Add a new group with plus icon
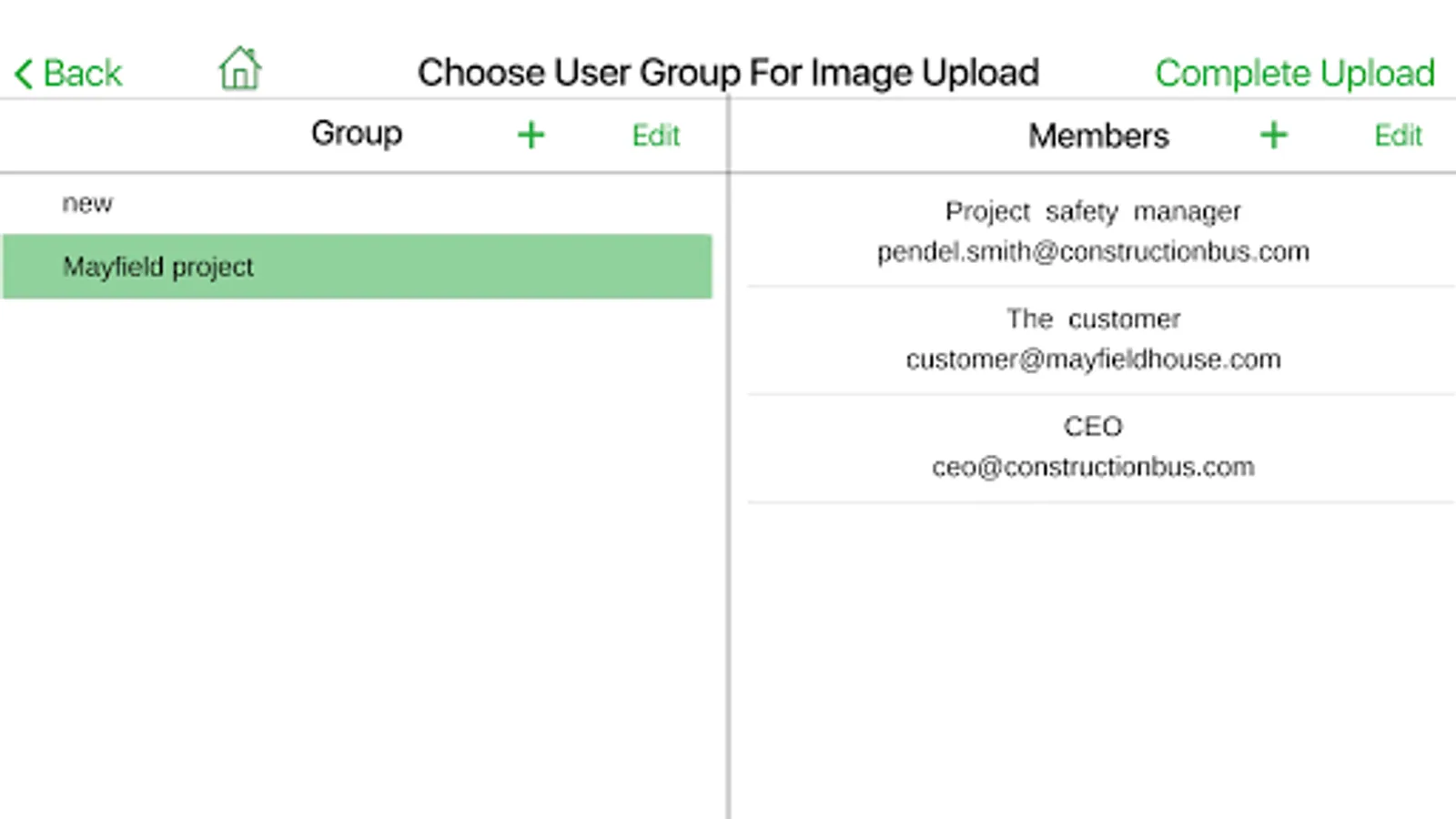 coord(531,136)
